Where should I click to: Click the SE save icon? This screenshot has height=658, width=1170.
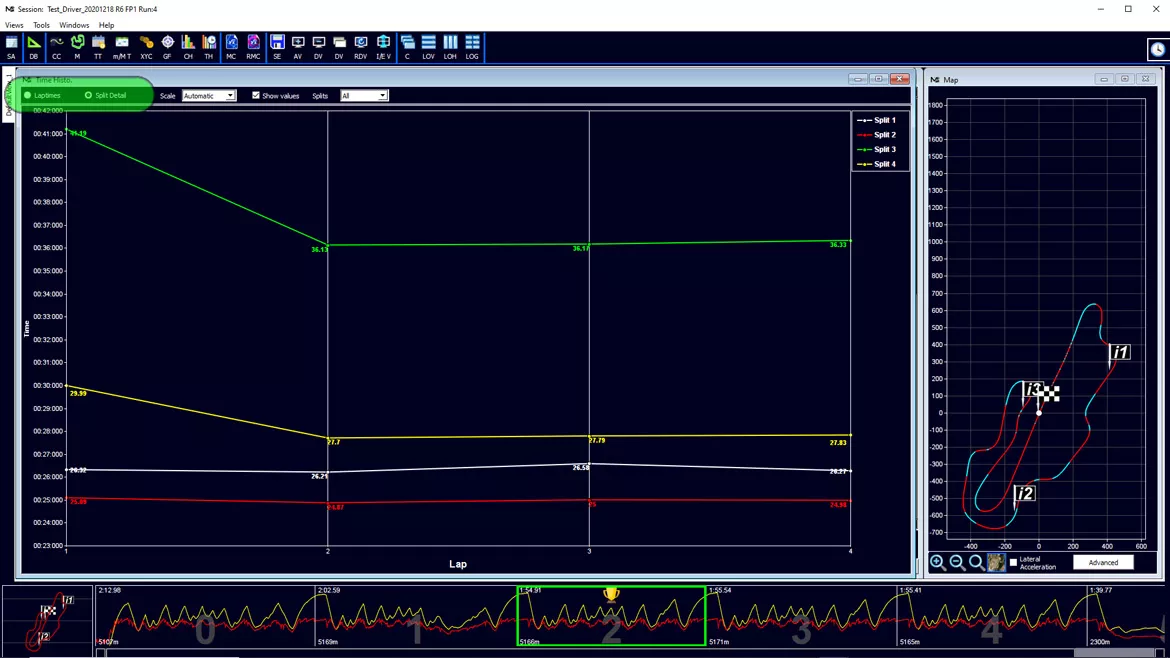(277, 46)
